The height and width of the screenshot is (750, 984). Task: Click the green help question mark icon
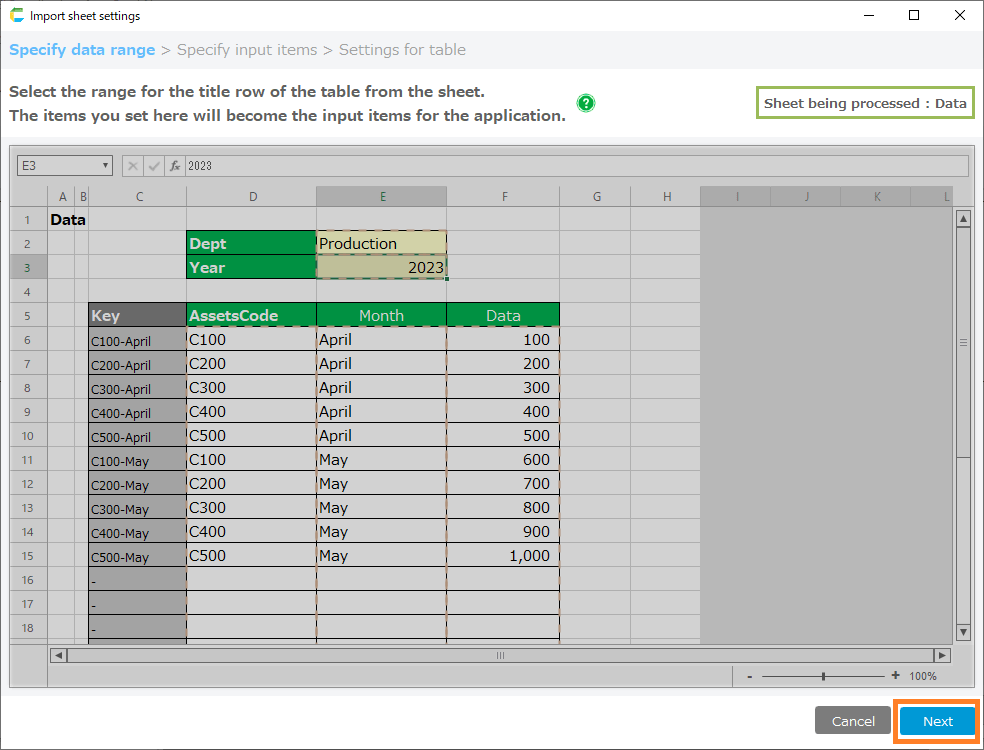[x=586, y=103]
